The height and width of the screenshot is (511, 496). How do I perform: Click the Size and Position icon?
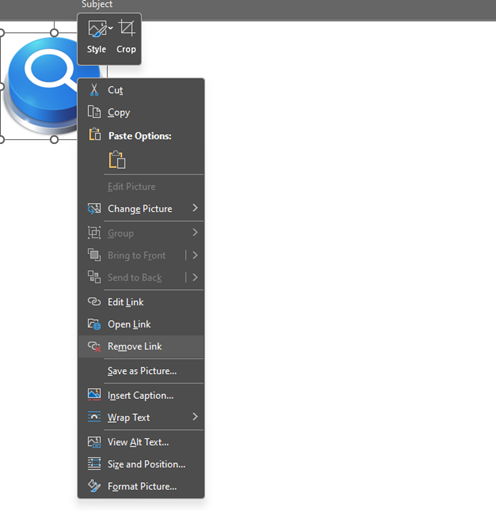[94, 464]
